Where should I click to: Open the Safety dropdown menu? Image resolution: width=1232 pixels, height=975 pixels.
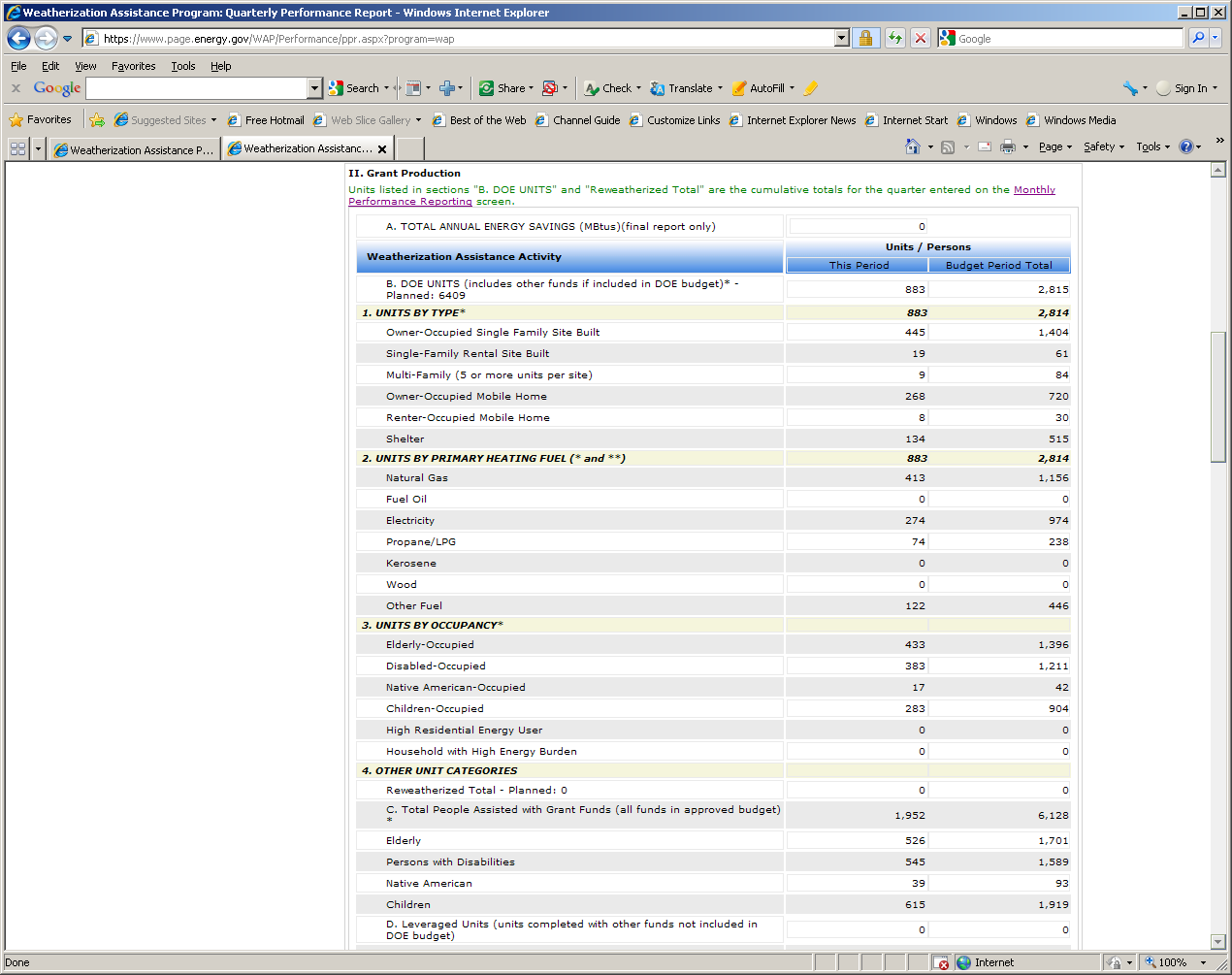click(1103, 147)
